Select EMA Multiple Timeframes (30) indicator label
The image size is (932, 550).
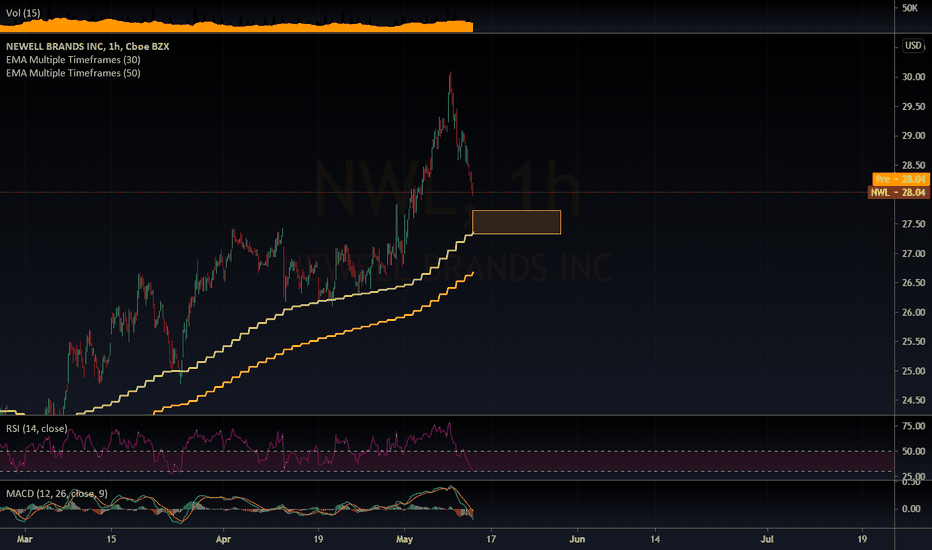(x=73, y=59)
